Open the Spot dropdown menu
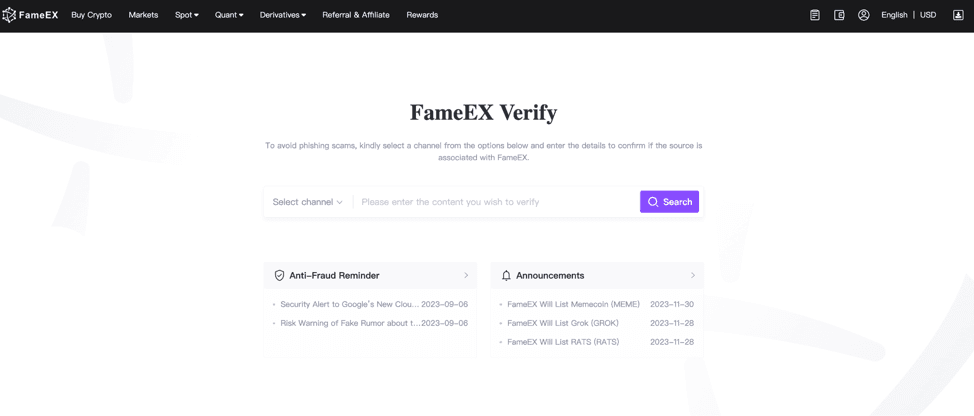The height and width of the screenshot is (416, 974). pos(187,15)
